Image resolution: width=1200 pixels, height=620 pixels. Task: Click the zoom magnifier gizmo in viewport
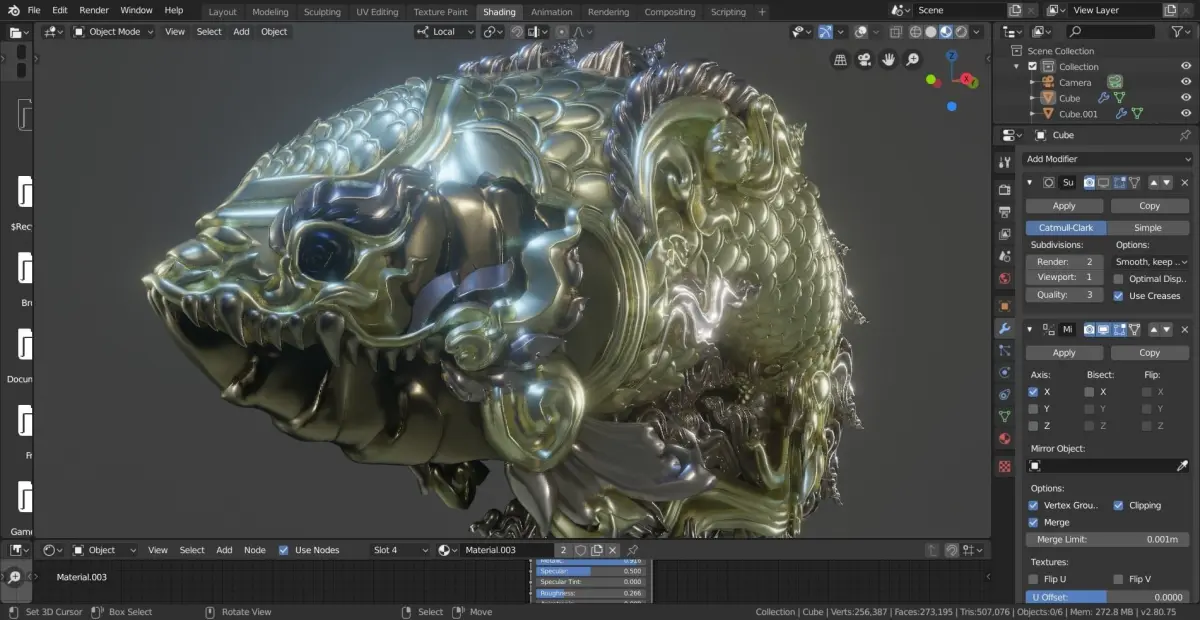(912, 60)
